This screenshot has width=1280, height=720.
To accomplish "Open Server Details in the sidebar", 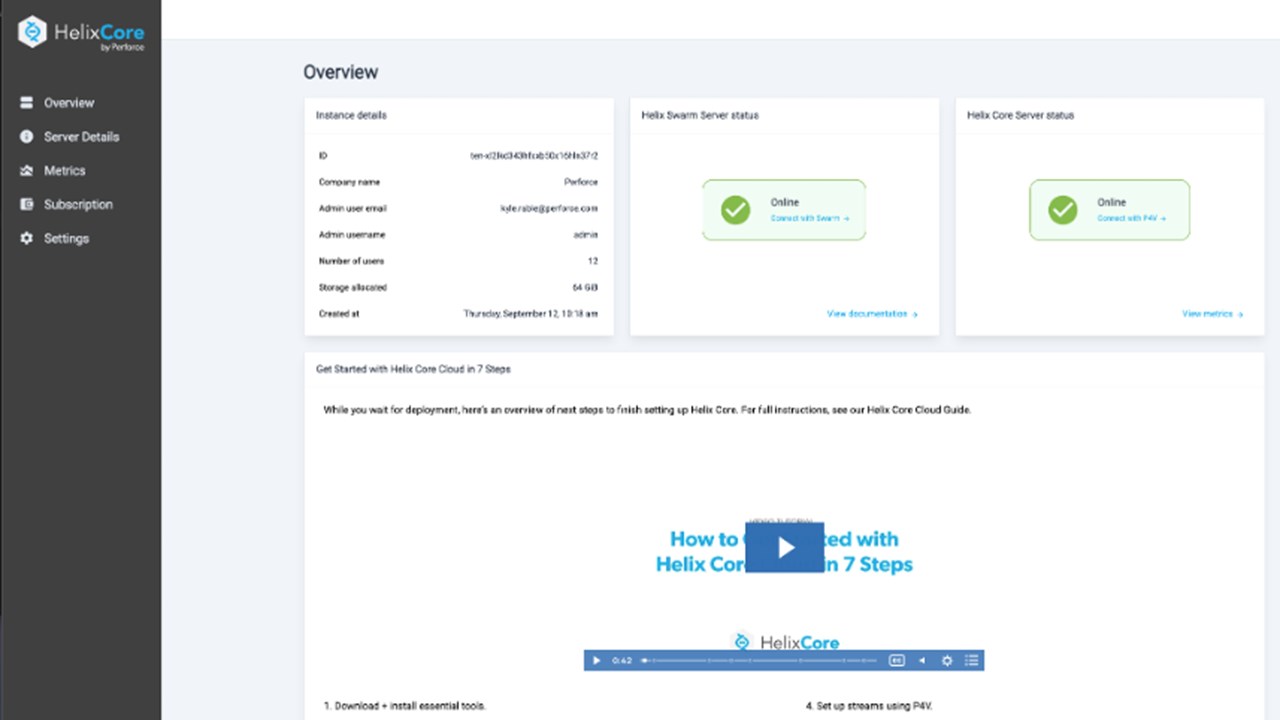I will 81,137.
